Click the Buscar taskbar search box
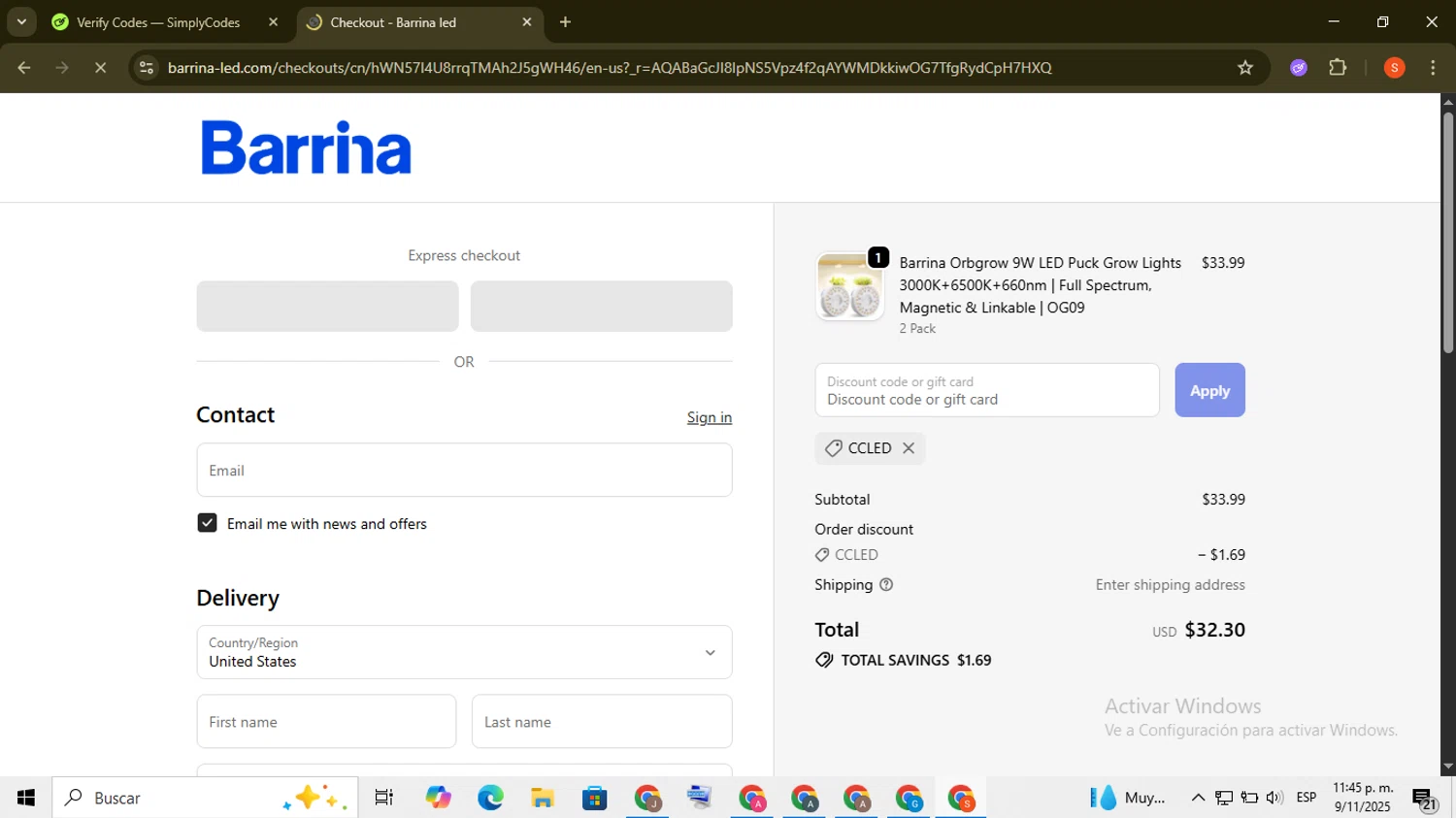This screenshot has height=818, width=1456. pyautogui.click(x=205, y=798)
